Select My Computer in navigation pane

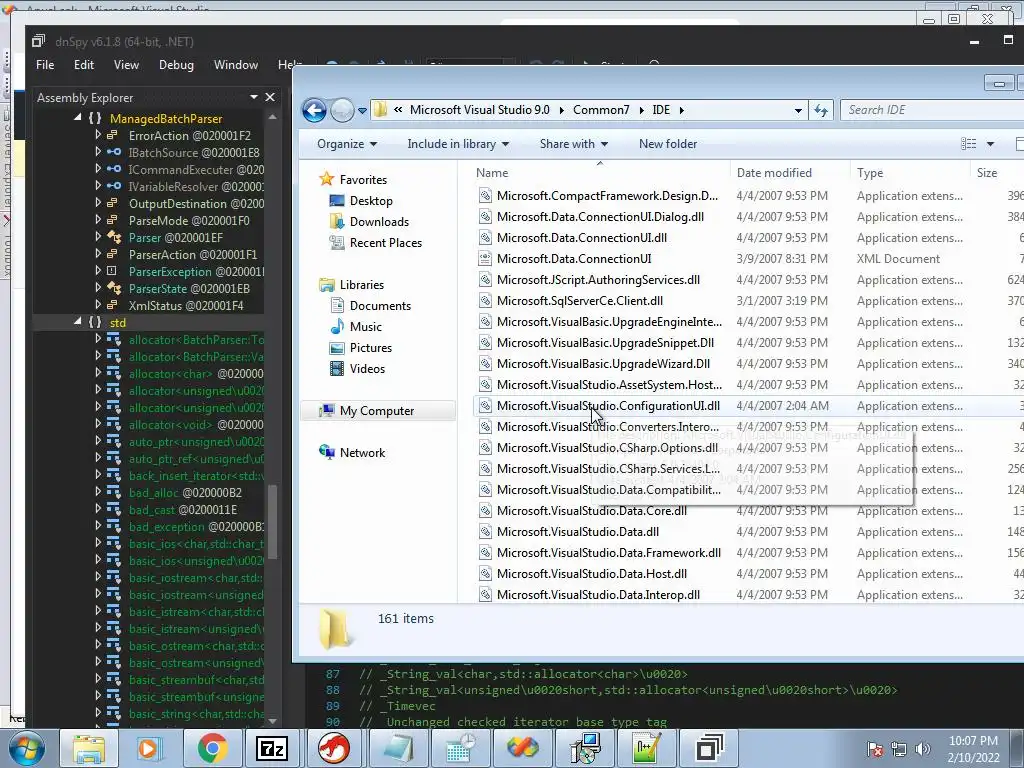377,411
